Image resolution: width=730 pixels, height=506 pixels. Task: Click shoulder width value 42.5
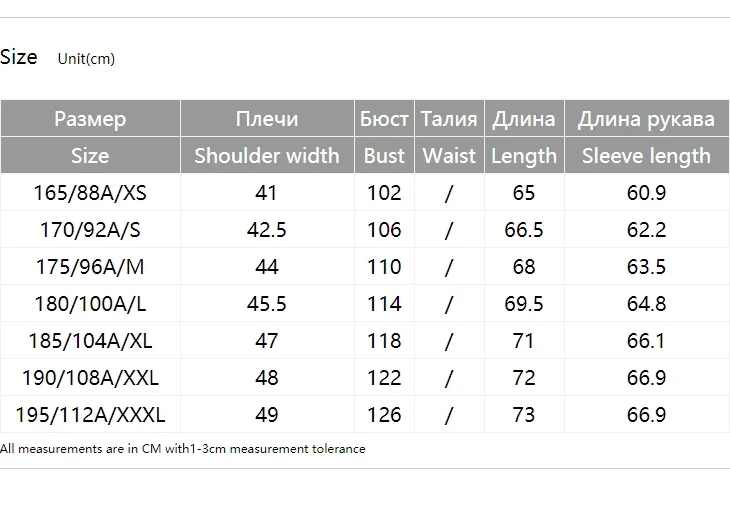point(267,229)
